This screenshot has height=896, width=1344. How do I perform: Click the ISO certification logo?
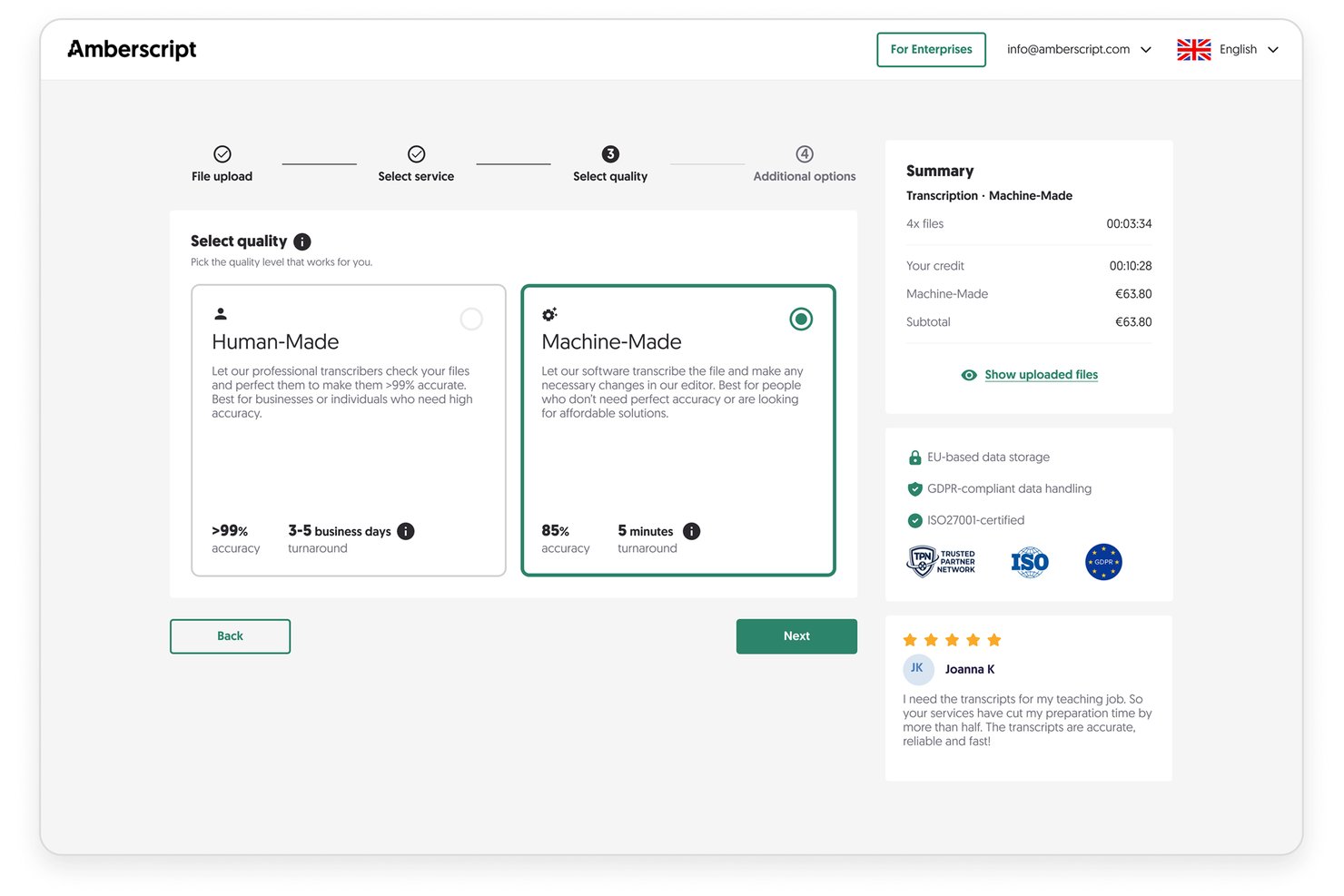pos(1030,562)
